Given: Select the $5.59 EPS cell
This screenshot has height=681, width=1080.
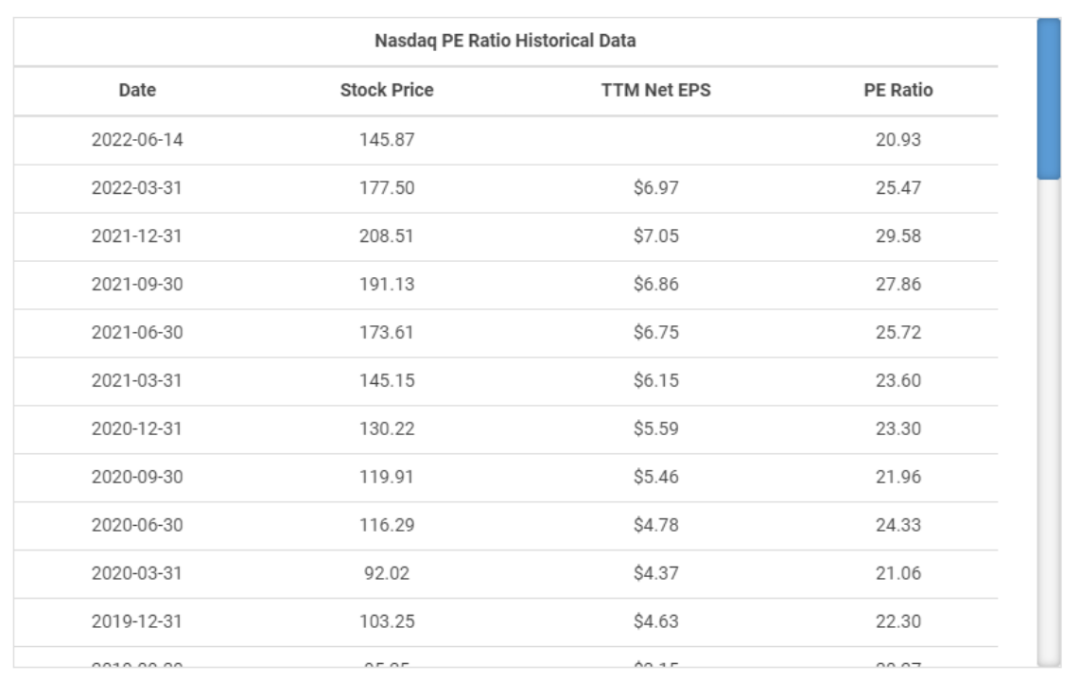Looking at the screenshot, I should click(655, 428).
